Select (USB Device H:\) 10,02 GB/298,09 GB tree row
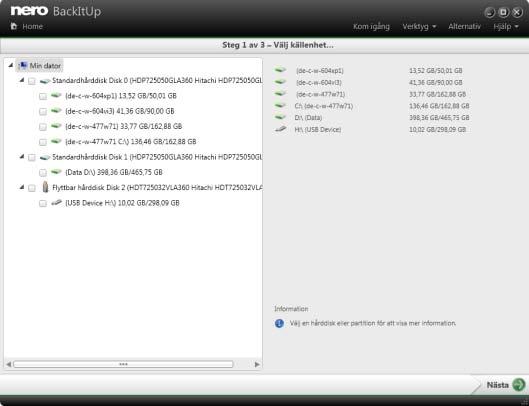 point(122,203)
